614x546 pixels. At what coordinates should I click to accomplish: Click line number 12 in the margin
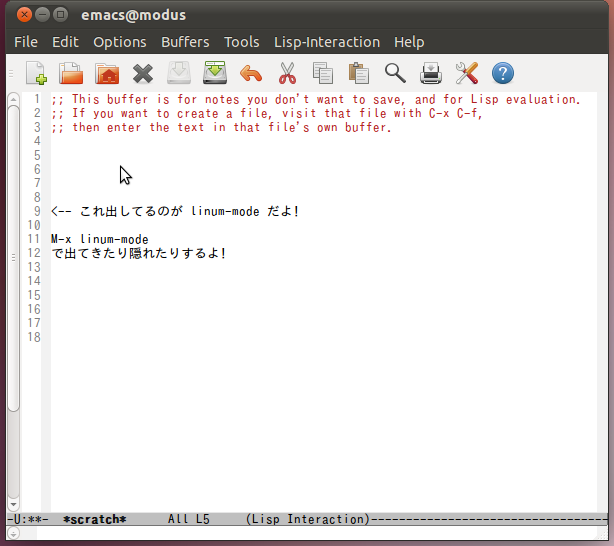[34, 253]
